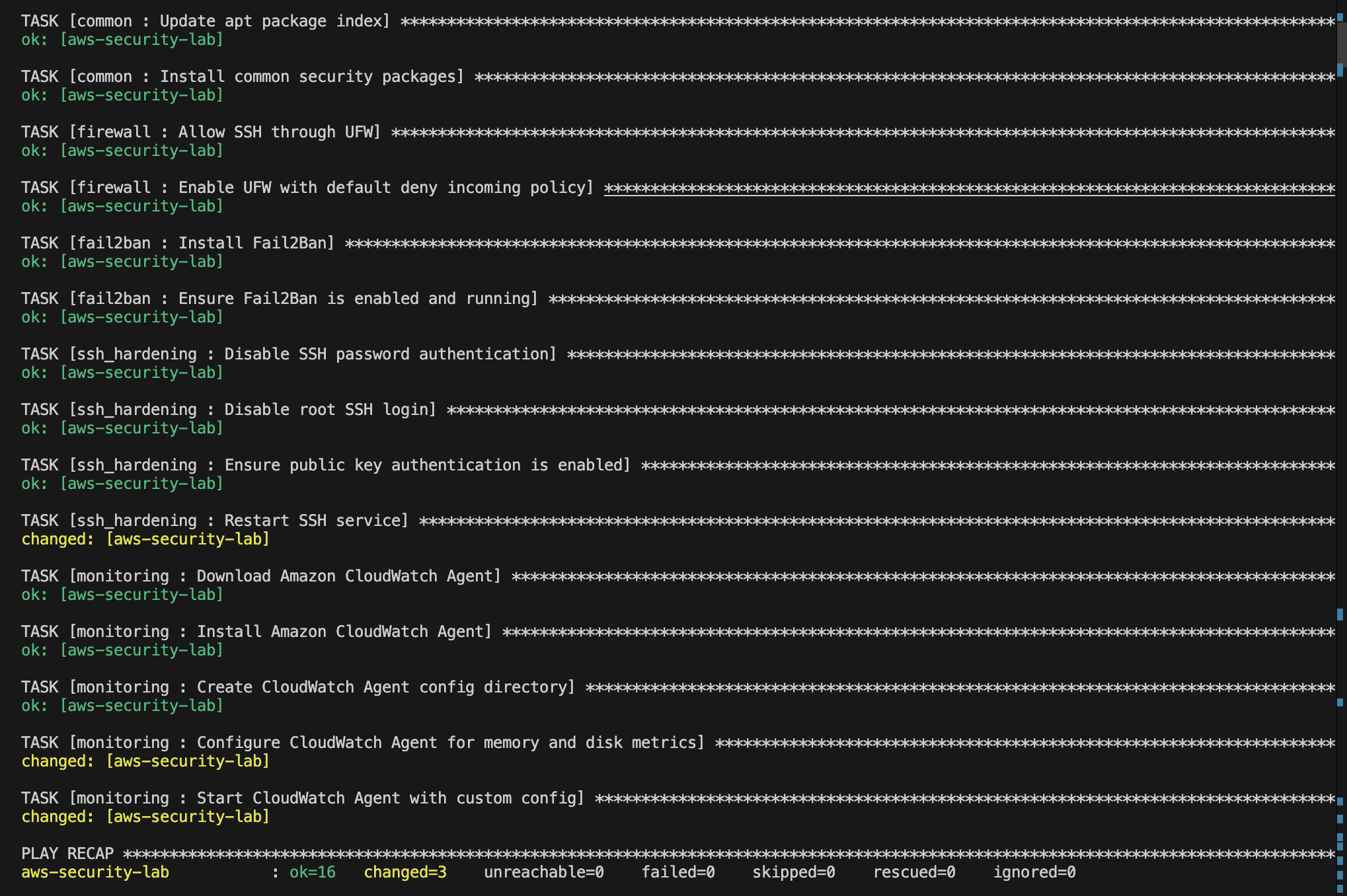Screen dimensions: 1347x896
Task: Click 'aws-security-lab' host name in recap
Action: point(95,872)
